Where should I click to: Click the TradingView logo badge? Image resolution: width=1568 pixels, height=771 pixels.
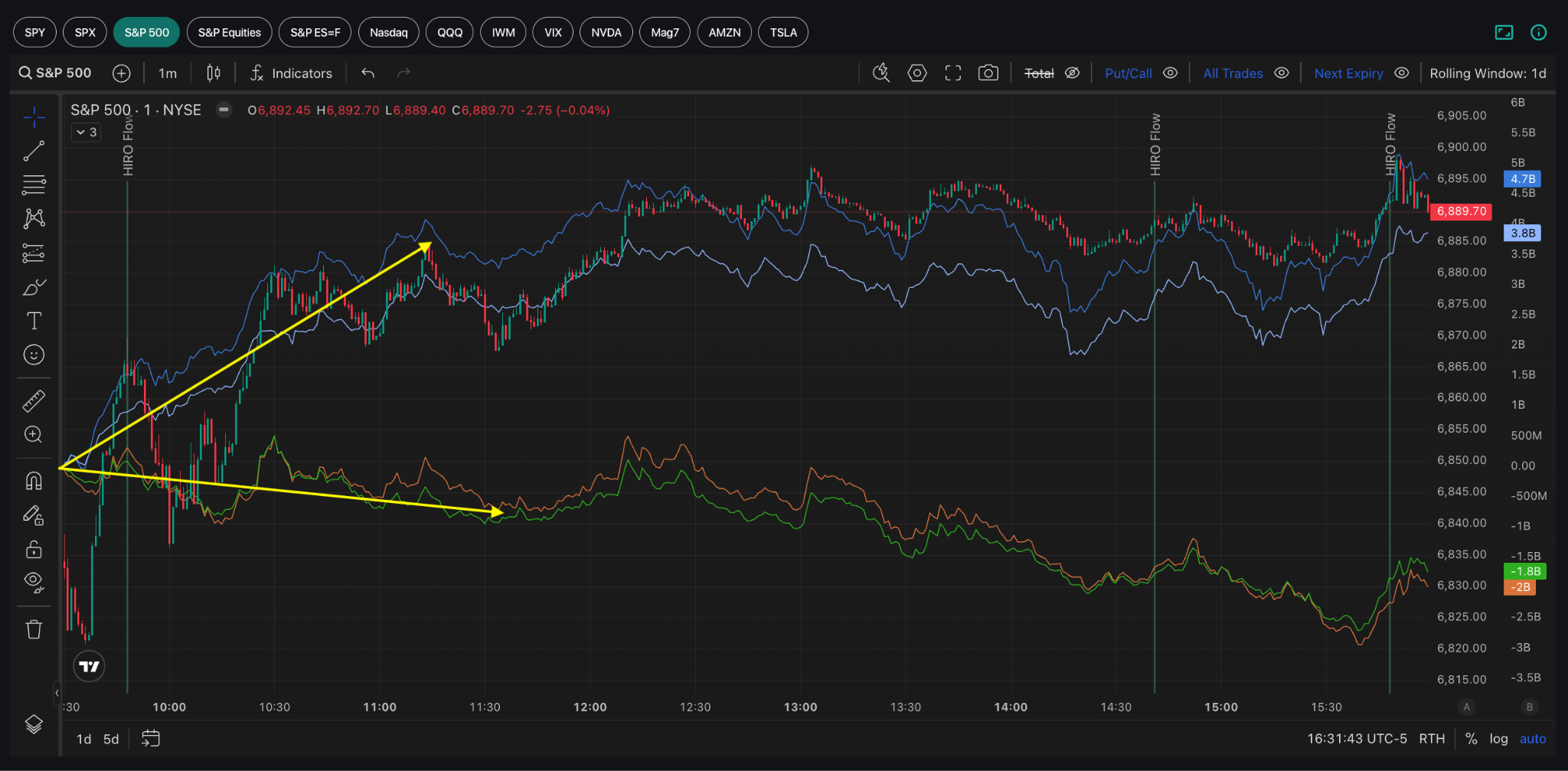click(x=90, y=666)
